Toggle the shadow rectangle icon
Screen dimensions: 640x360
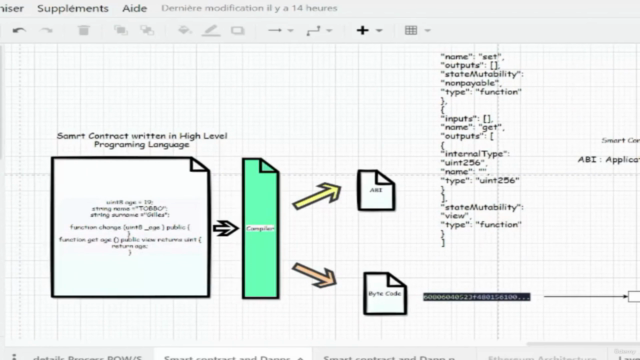click(238, 31)
